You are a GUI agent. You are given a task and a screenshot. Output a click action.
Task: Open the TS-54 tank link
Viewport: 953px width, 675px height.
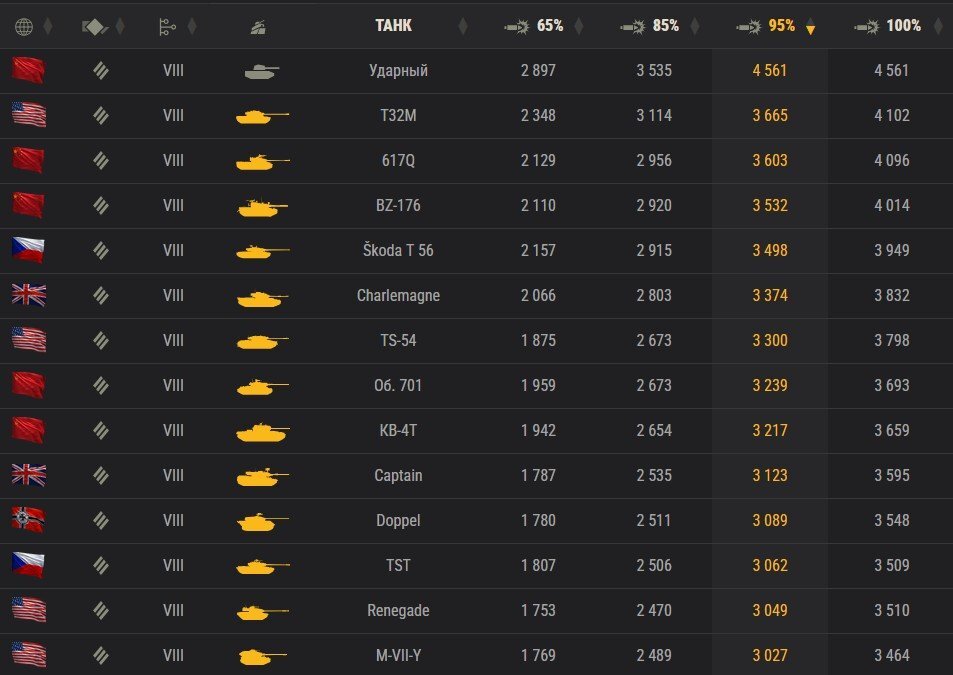click(398, 340)
